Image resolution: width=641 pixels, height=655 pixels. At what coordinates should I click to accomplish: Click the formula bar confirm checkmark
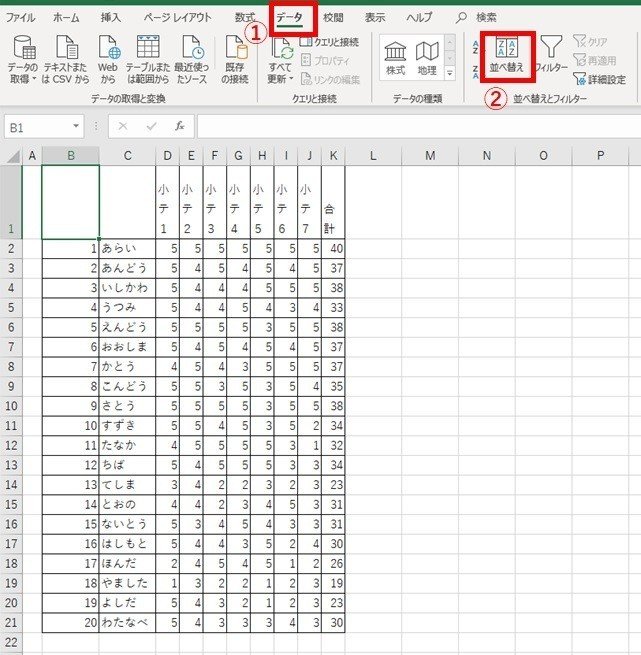click(x=151, y=126)
